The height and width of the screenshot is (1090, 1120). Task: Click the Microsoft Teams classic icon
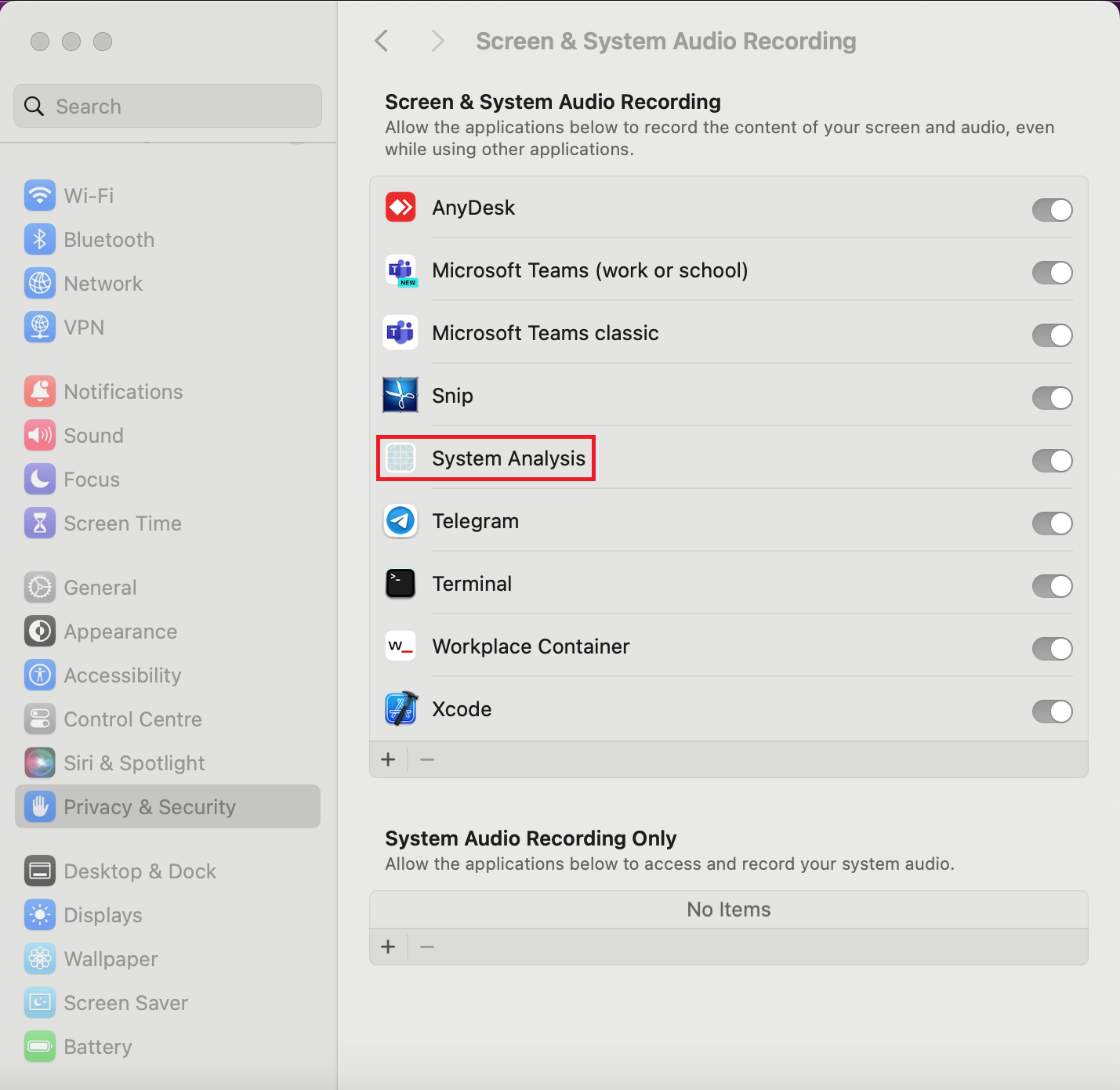(x=401, y=333)
